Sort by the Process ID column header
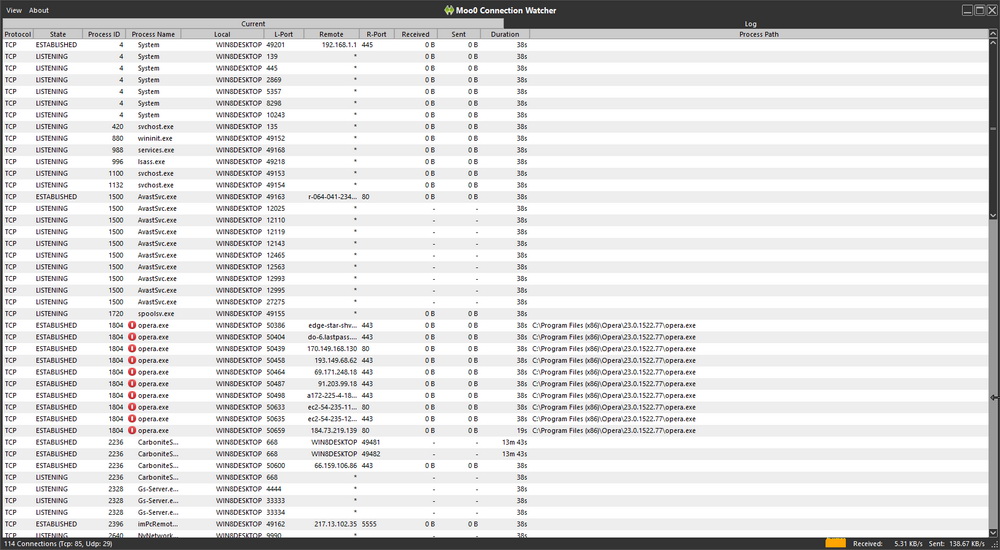Screen dimensions: 1000x550 click(104, 34)
